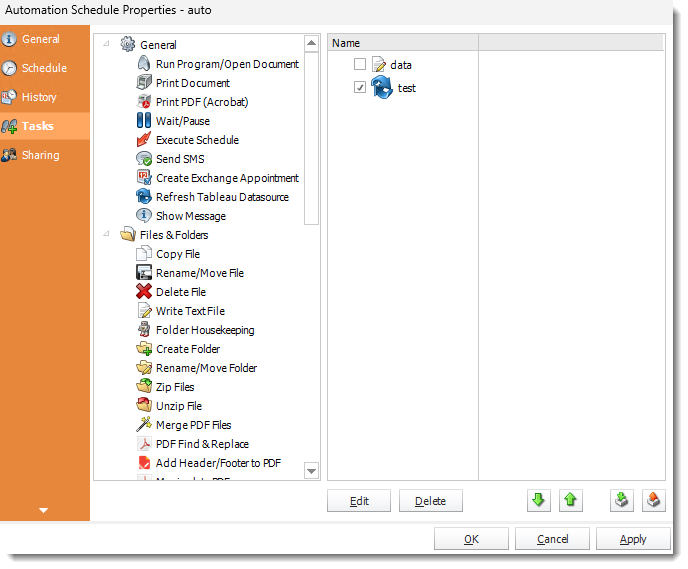688x569 pixels.
Task: Collapse the Files & Folders category
Action: (106, 235)
